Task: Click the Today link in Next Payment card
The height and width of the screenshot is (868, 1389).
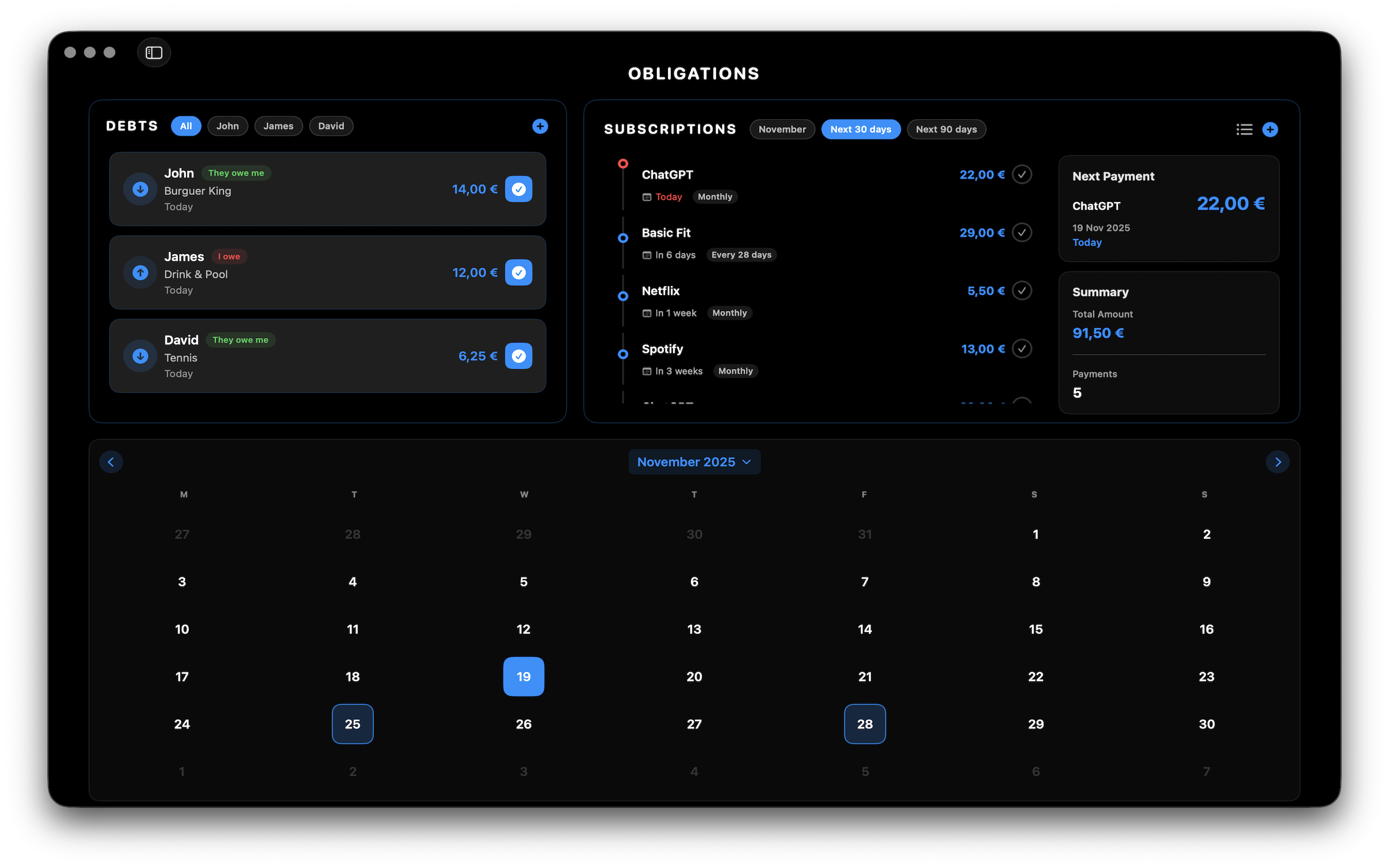Action: tap(1087, 242)
